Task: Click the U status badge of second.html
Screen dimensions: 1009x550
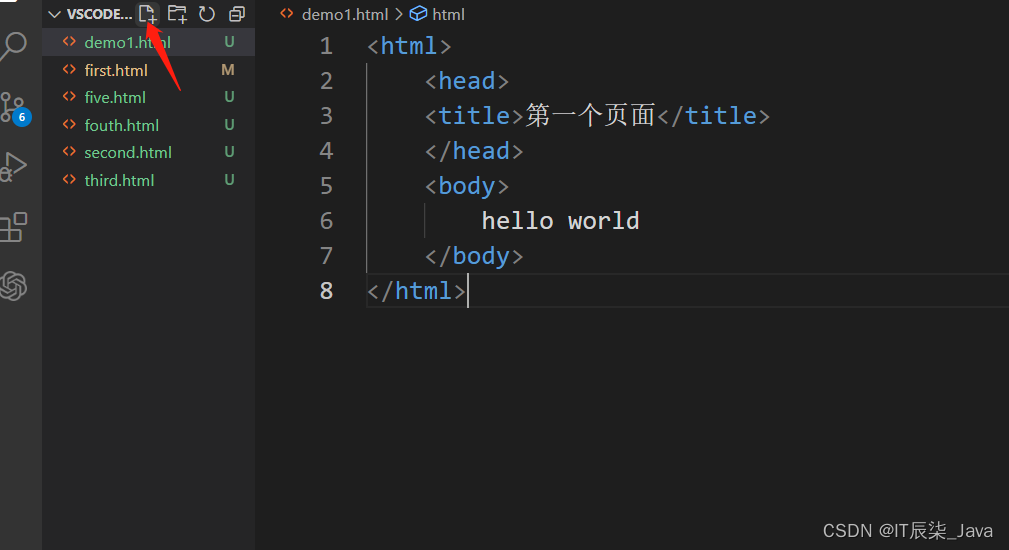Action: [229, 152]
